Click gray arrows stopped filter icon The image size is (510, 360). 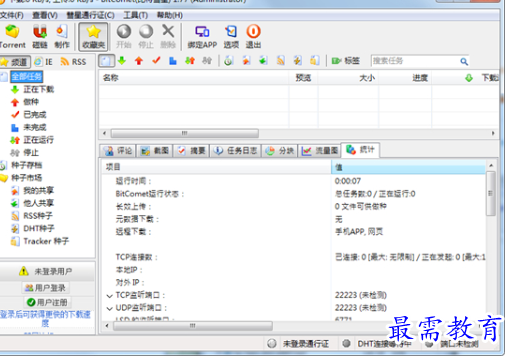coord(207,61)
